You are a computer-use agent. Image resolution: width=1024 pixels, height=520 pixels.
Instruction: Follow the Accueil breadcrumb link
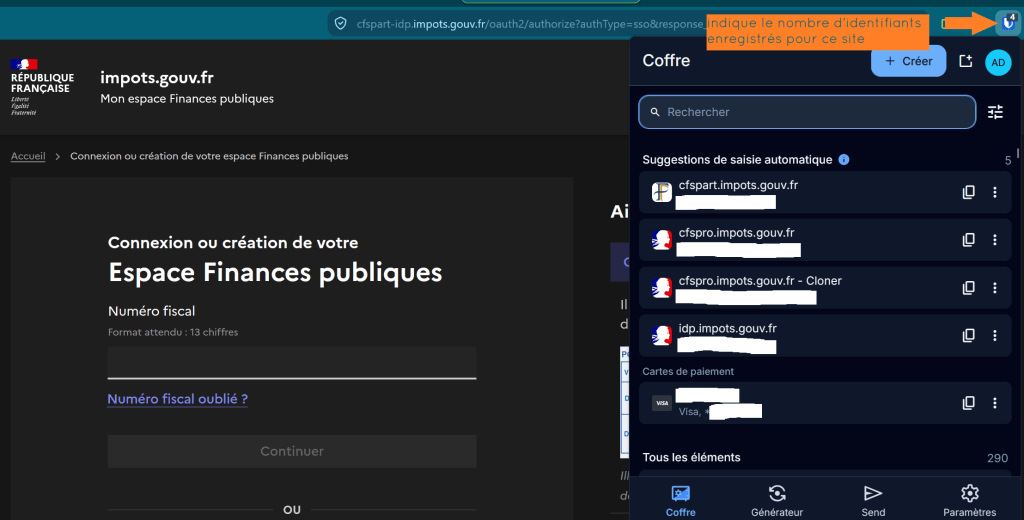tap(28, 156)
